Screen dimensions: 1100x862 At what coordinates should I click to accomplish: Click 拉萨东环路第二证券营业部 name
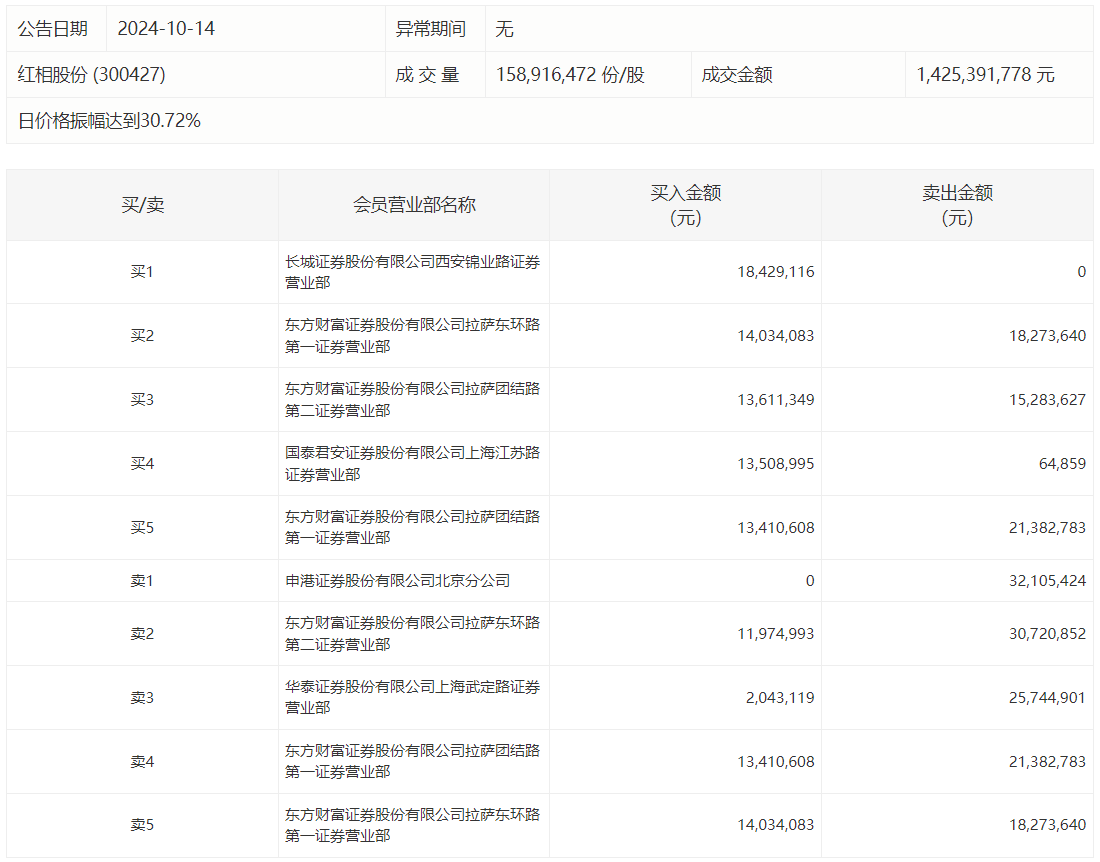coord(412,634)
